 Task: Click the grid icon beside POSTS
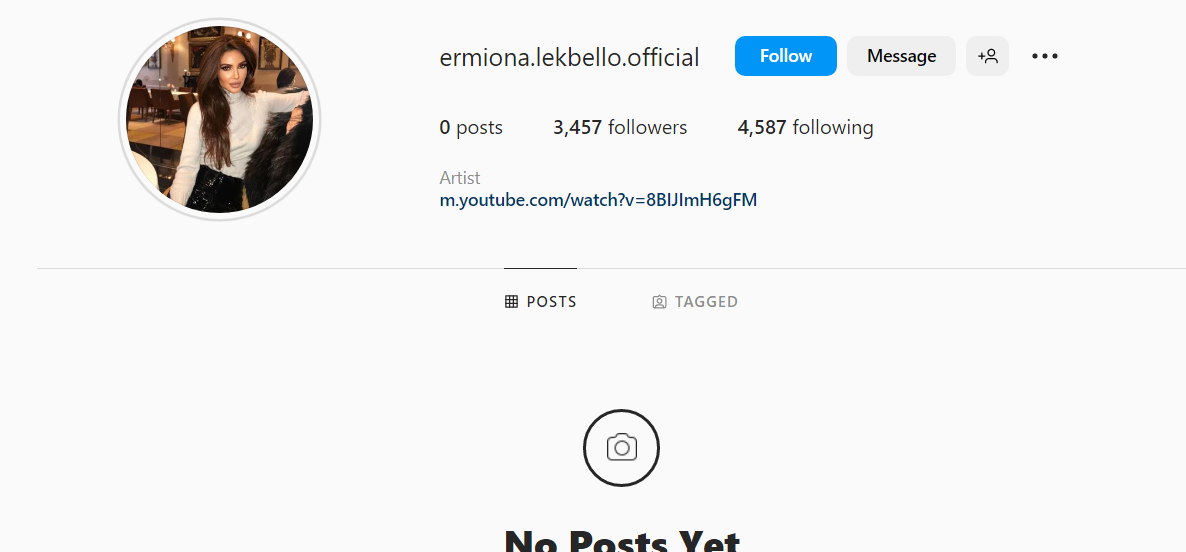point(511,302)
